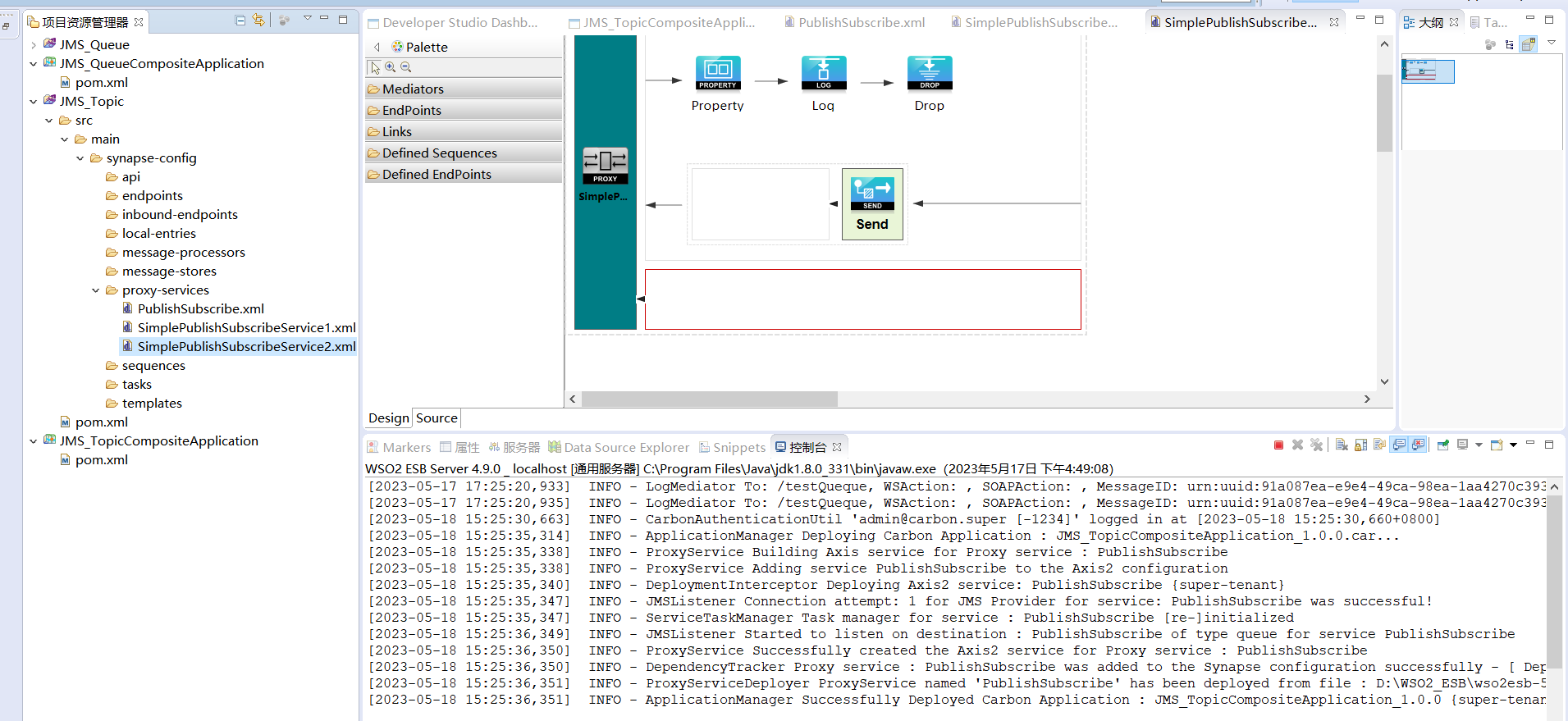Expand the EndPoints palette drawer
This screenshot has height=721, width=1568.
coord(464,110)
